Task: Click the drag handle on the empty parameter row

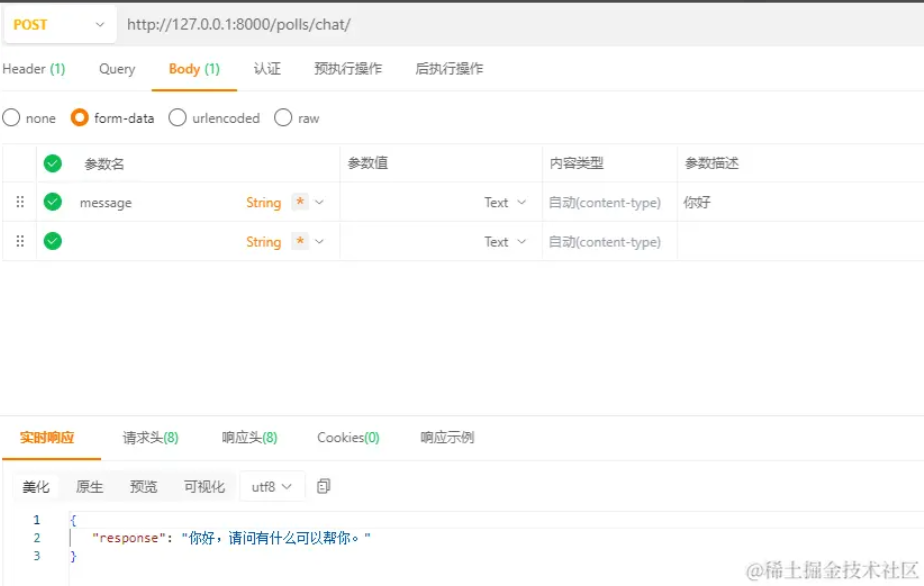Action: (x=20, y=240)
